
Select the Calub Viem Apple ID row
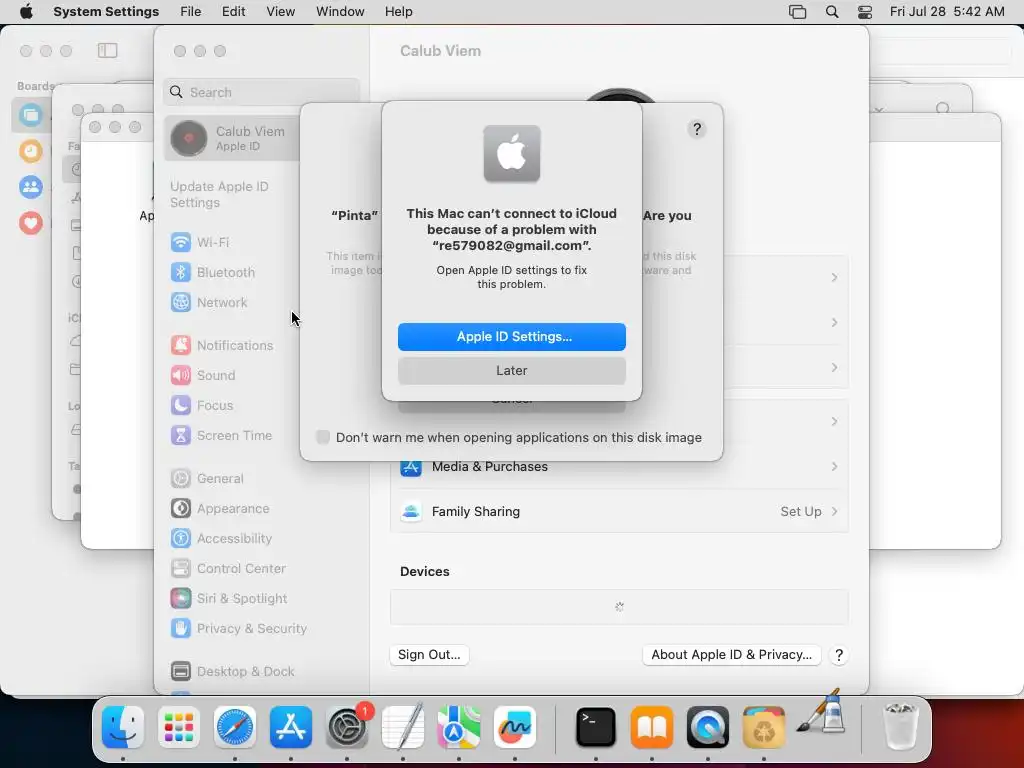(232, 138)
